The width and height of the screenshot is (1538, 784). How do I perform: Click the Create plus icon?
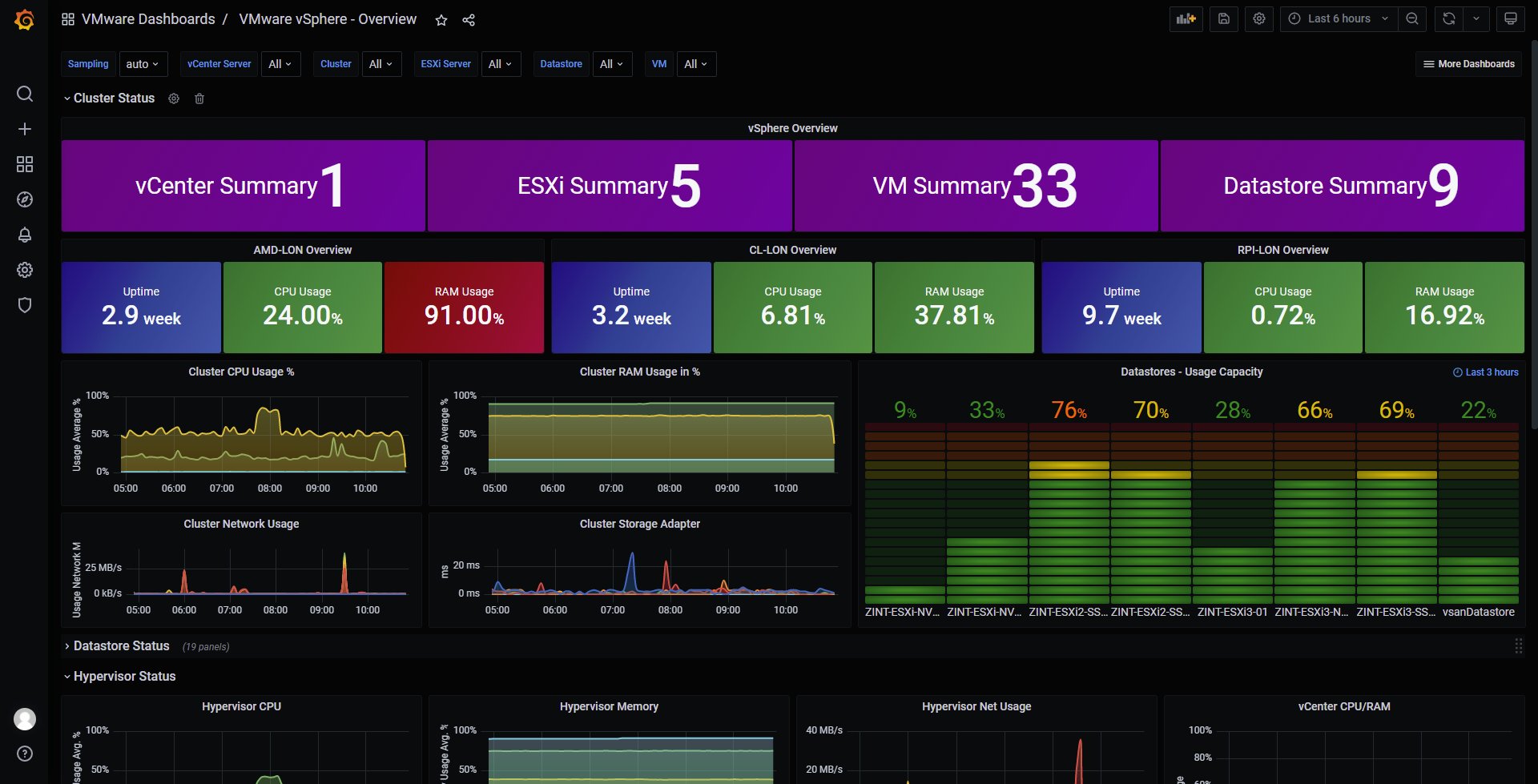tap(25, 129)
